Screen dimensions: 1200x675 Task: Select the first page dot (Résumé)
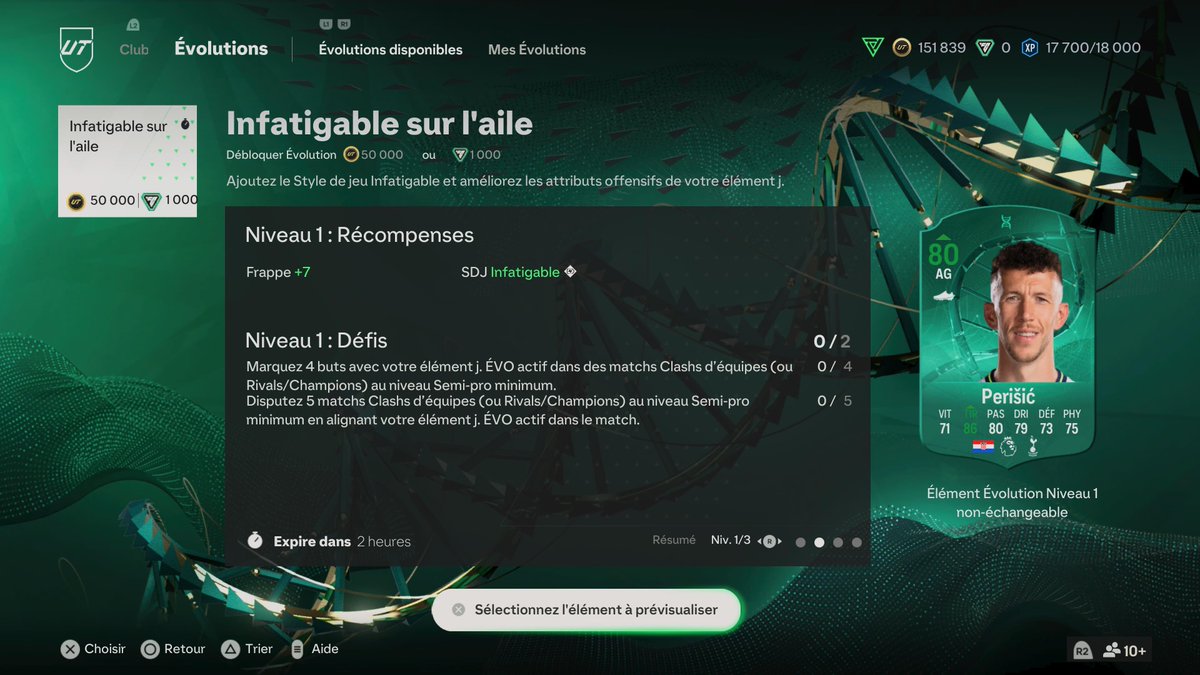(x=800, y=542)
